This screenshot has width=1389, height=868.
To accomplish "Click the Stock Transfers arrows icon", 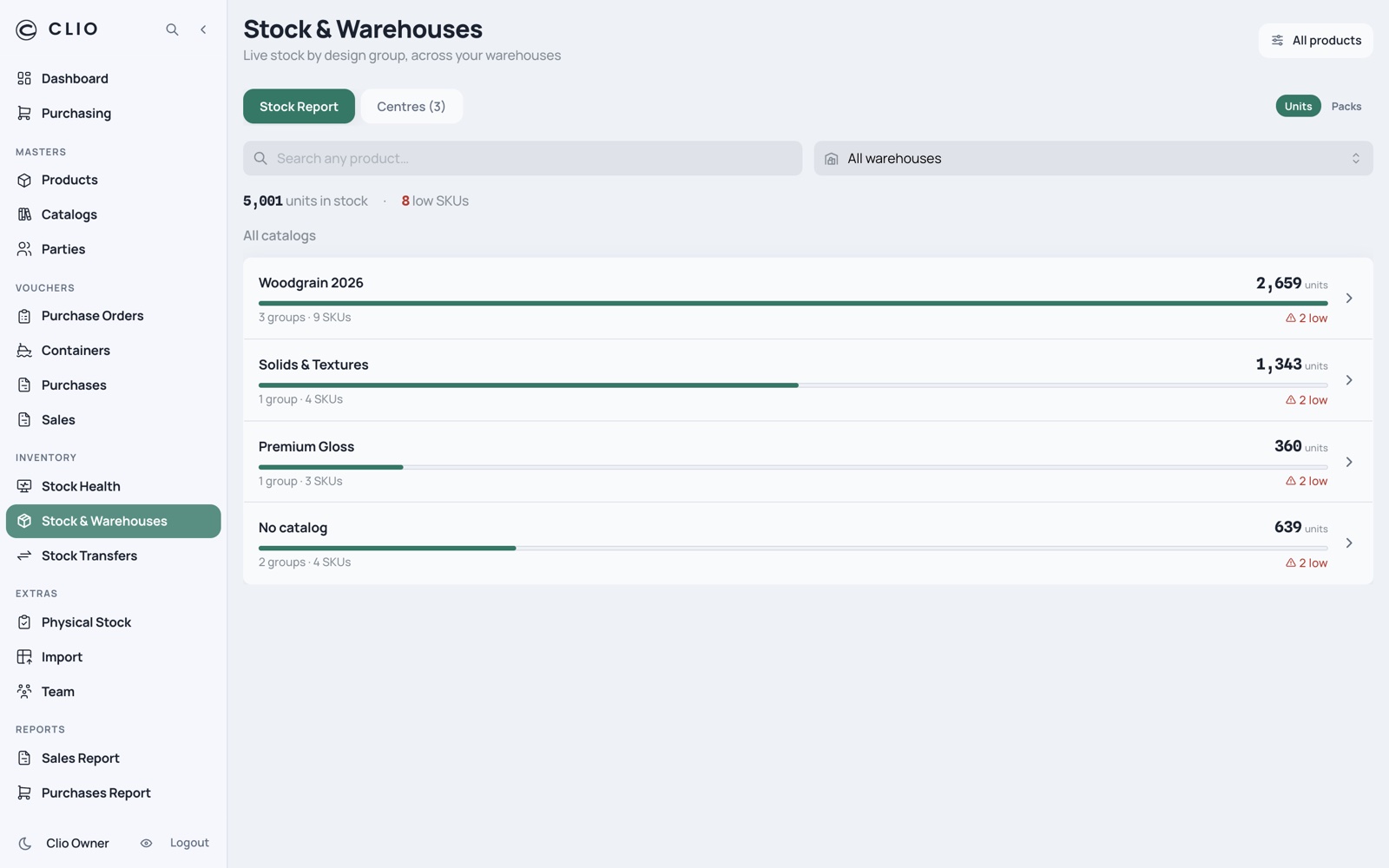I will pos(24,556).
